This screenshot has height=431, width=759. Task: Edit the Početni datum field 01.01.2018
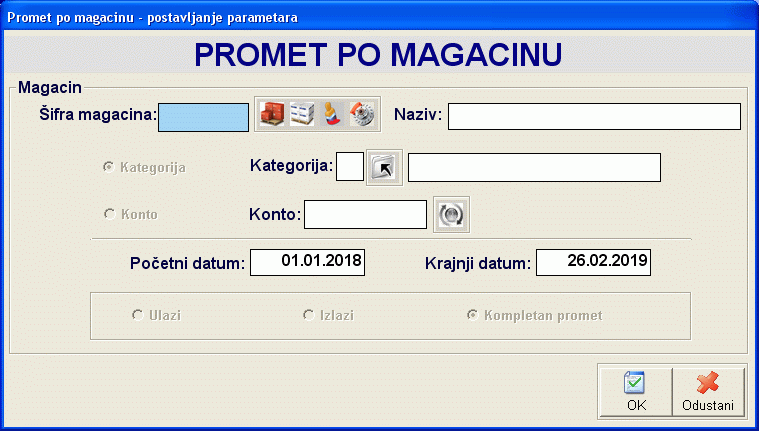click(307, 262)
